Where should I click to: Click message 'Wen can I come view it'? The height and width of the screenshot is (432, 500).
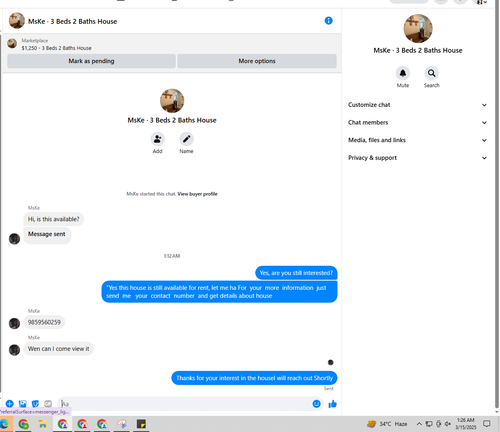[58, 349]
